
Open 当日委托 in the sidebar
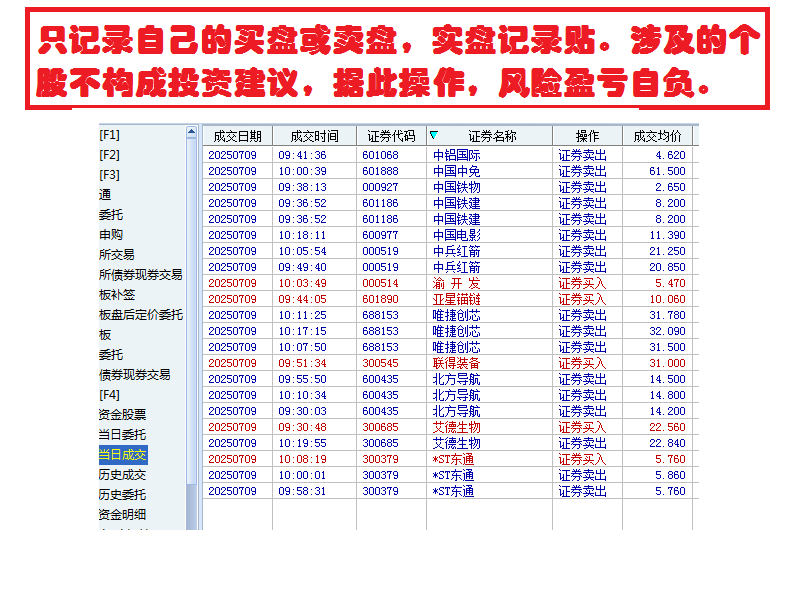pyautogui.click(x=122, y=435)
